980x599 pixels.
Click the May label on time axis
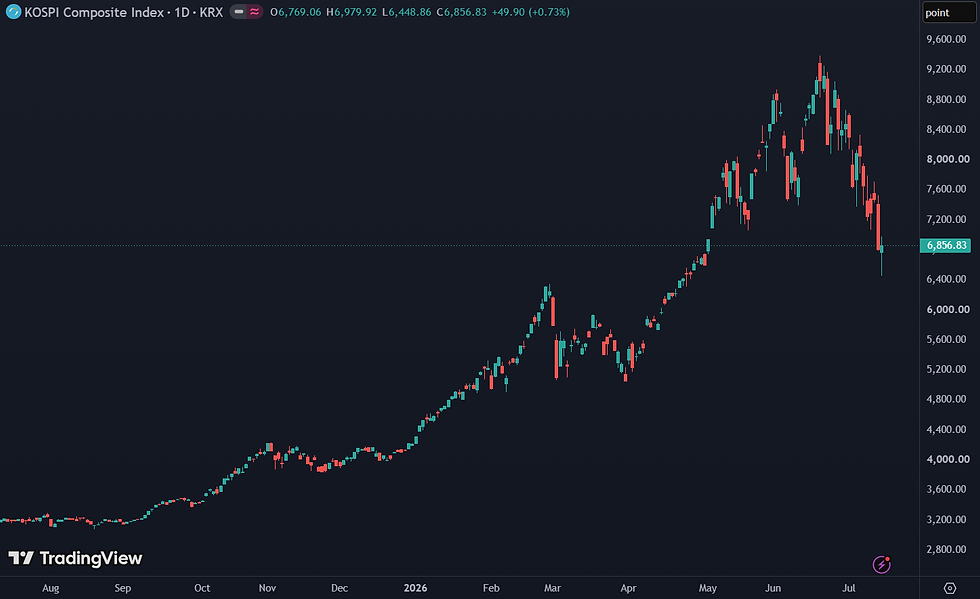point(708,588)
